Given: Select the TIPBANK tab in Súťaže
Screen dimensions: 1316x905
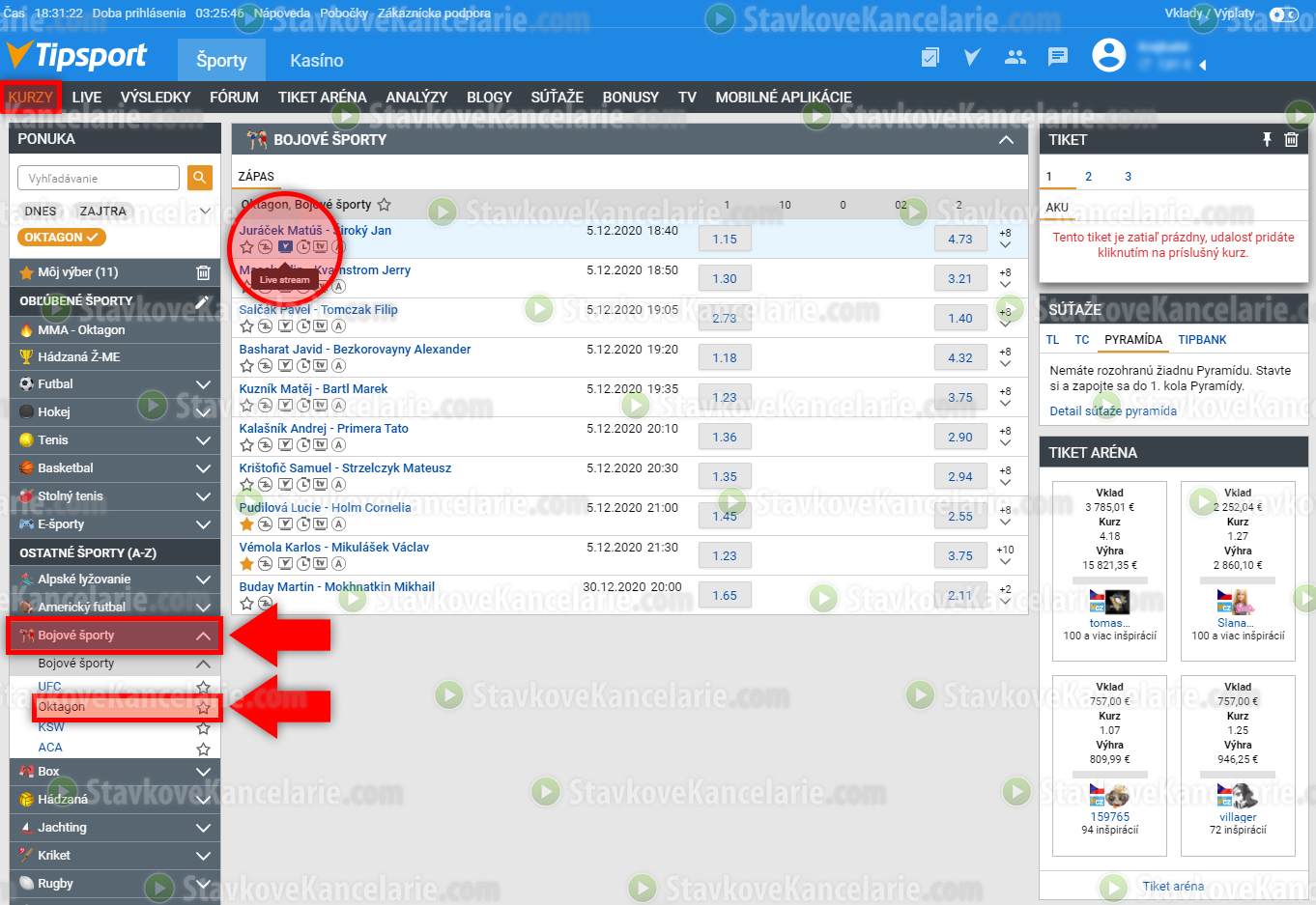Looking at the screenshot, I should coord(1202,340).
